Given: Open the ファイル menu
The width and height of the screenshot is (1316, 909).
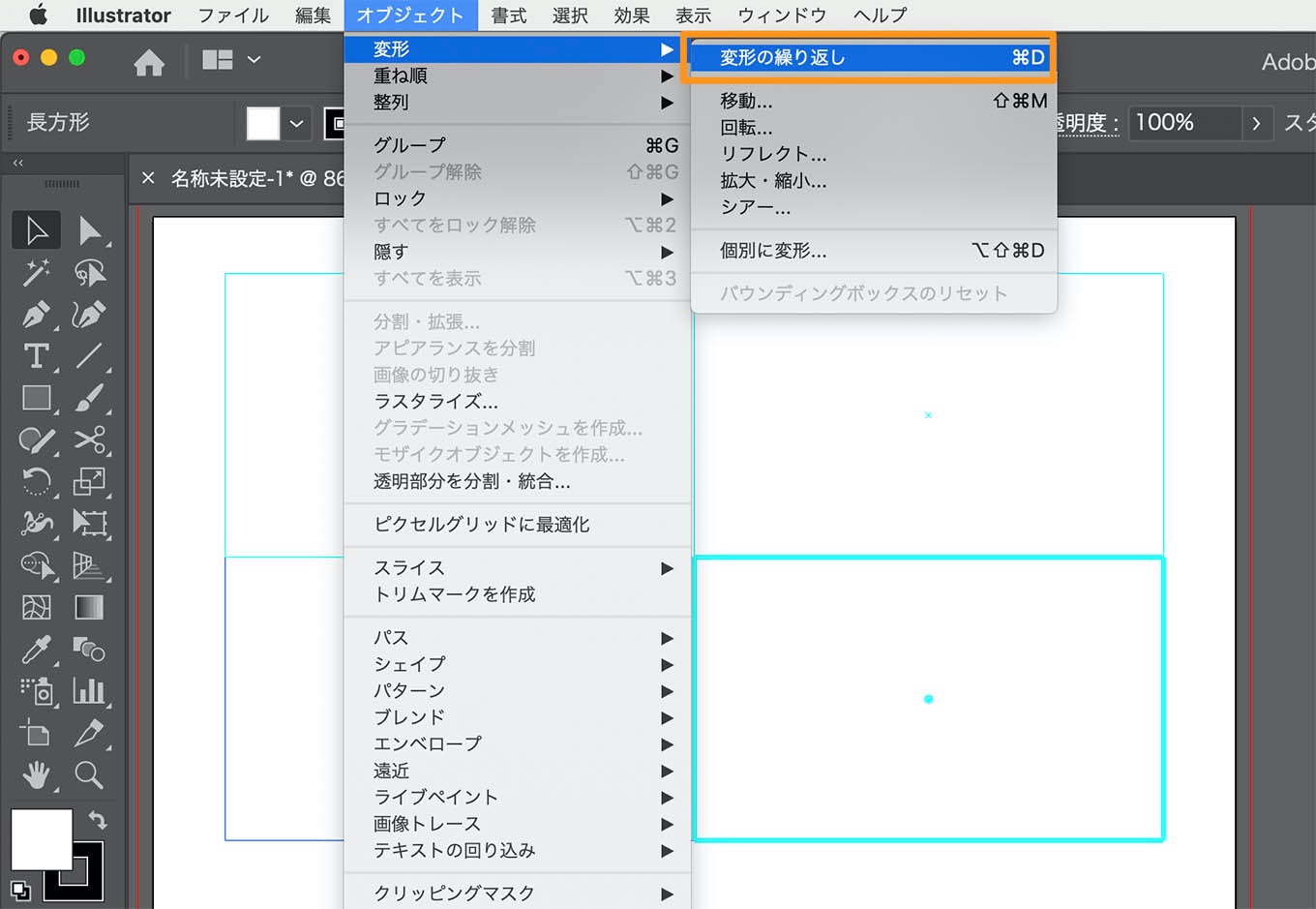Looking at the screenshot, I should [x=233, y=15].
